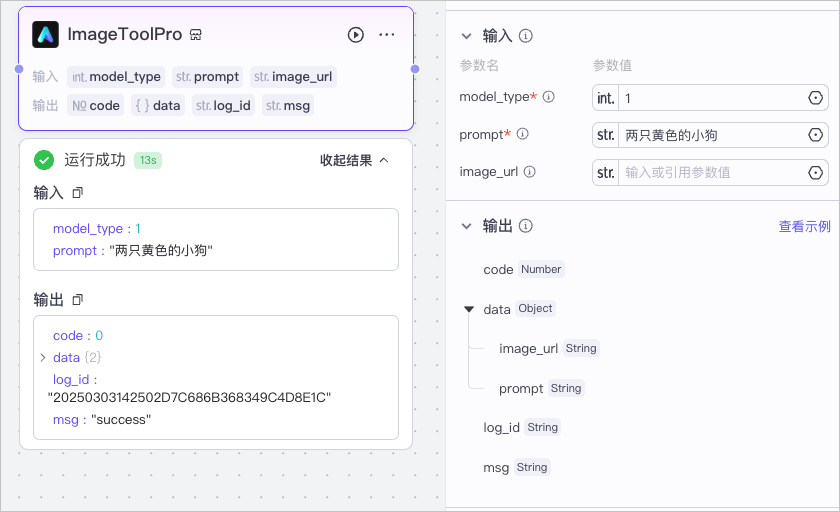Expand the data {2} object row
The height and width of the screenshot is (512, 840).
43,357
